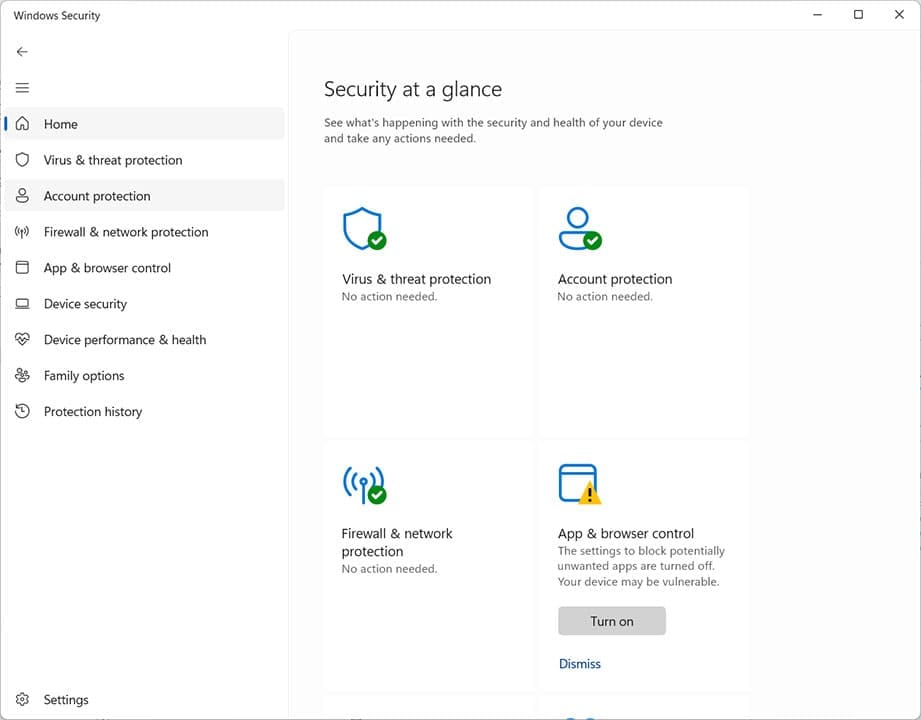Click the large person icon on Account protection card
Screen dimensions: 921x720
click(x=580, y=228)
